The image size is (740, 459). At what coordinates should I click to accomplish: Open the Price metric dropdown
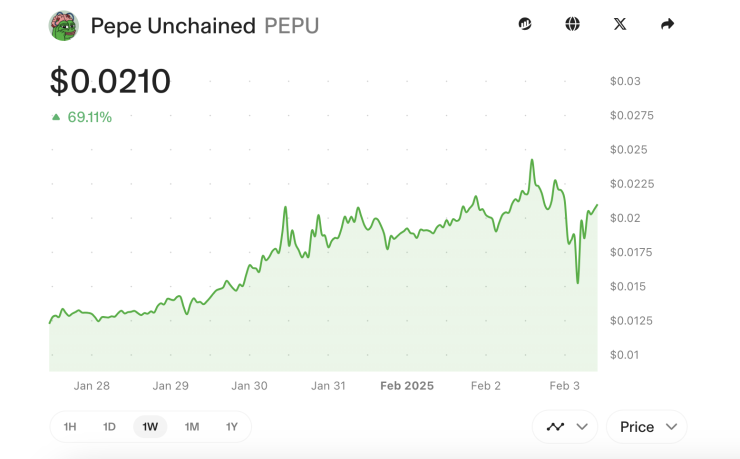coord(646,427)
